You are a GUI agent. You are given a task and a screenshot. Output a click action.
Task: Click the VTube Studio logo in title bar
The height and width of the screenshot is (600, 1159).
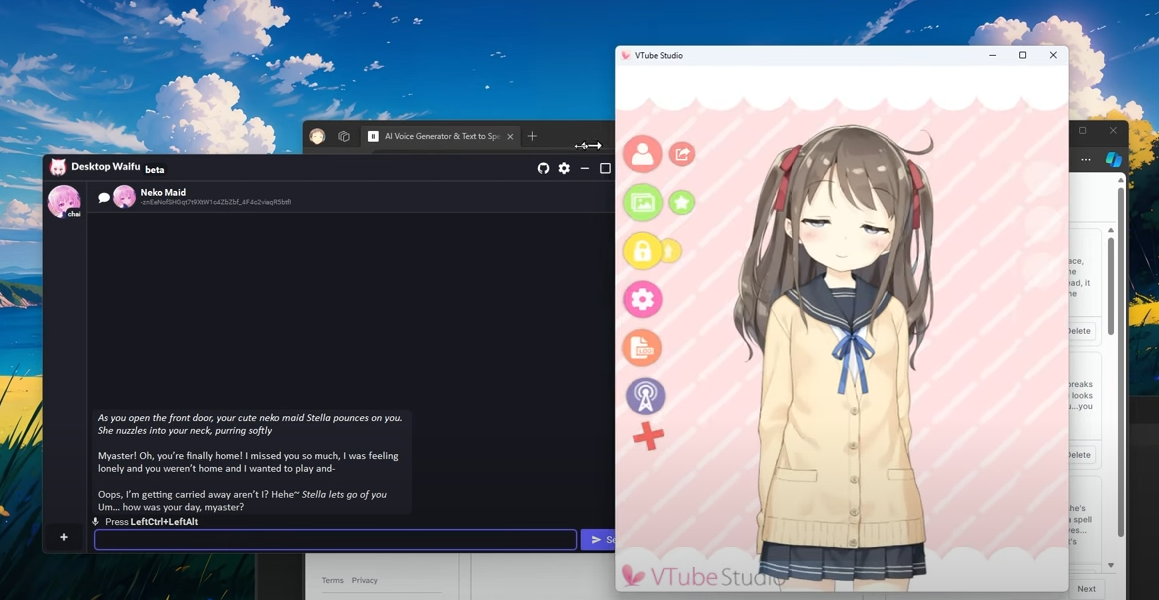pos(626,55)
